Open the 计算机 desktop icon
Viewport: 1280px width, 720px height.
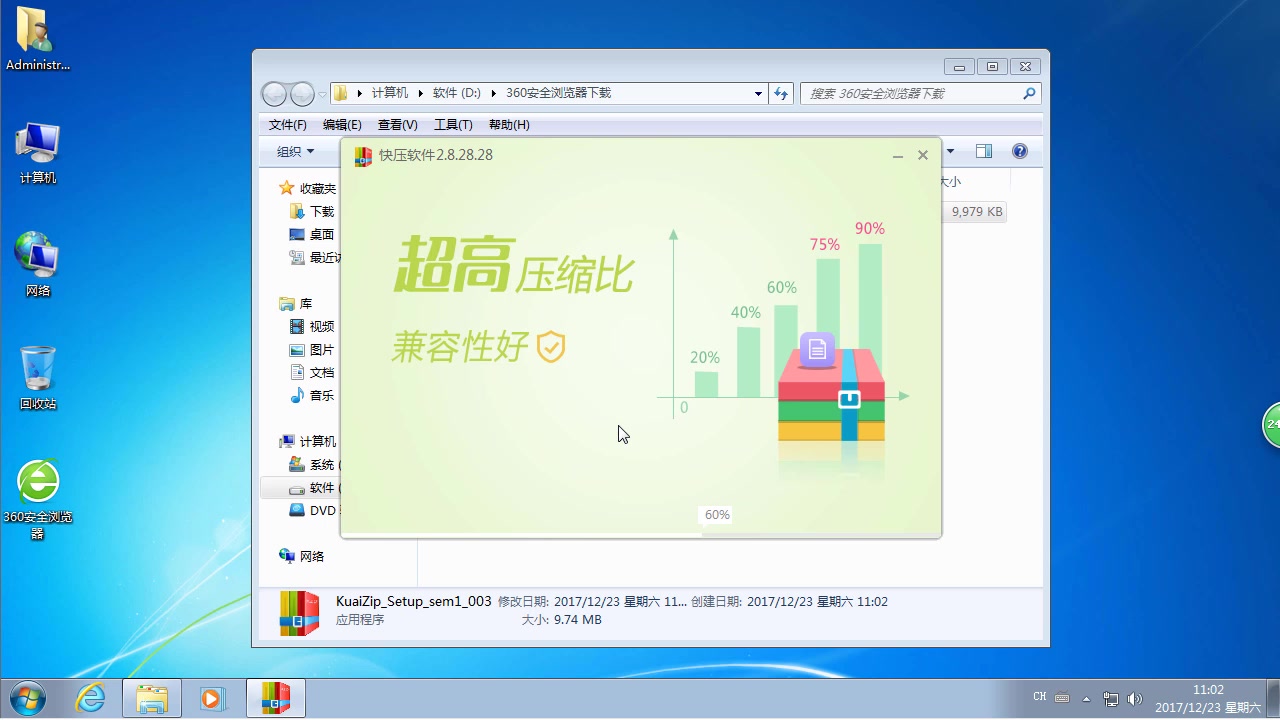(x=38, y=153)
